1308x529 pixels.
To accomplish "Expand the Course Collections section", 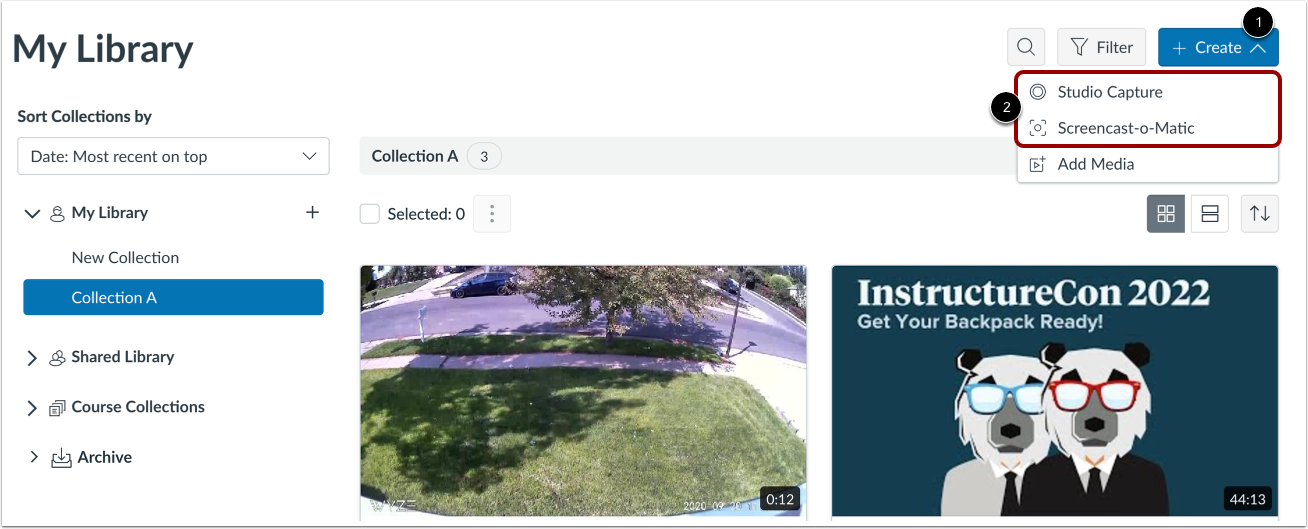I will point(32,407).
